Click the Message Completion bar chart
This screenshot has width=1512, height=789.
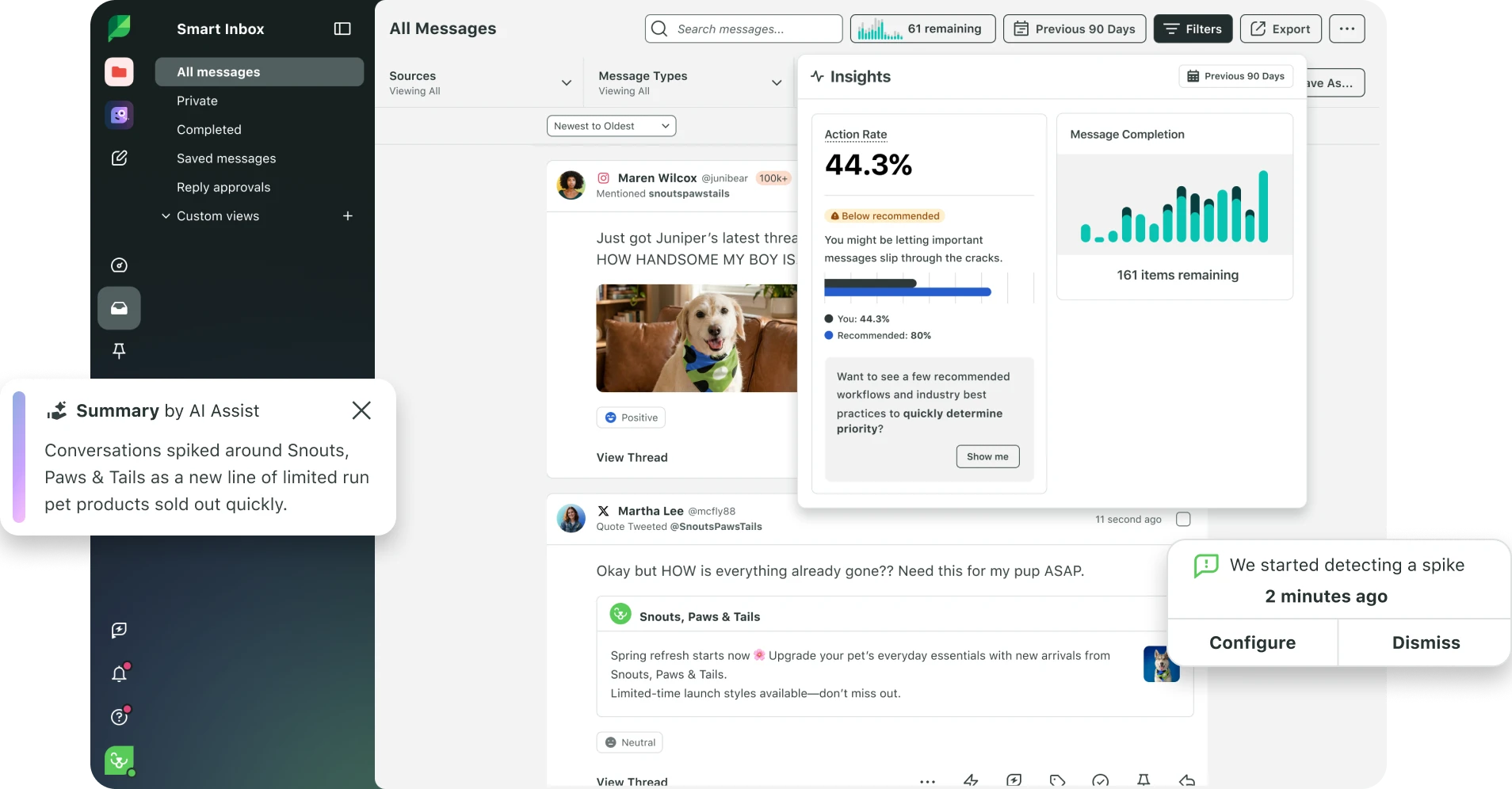click(1174, 206)
